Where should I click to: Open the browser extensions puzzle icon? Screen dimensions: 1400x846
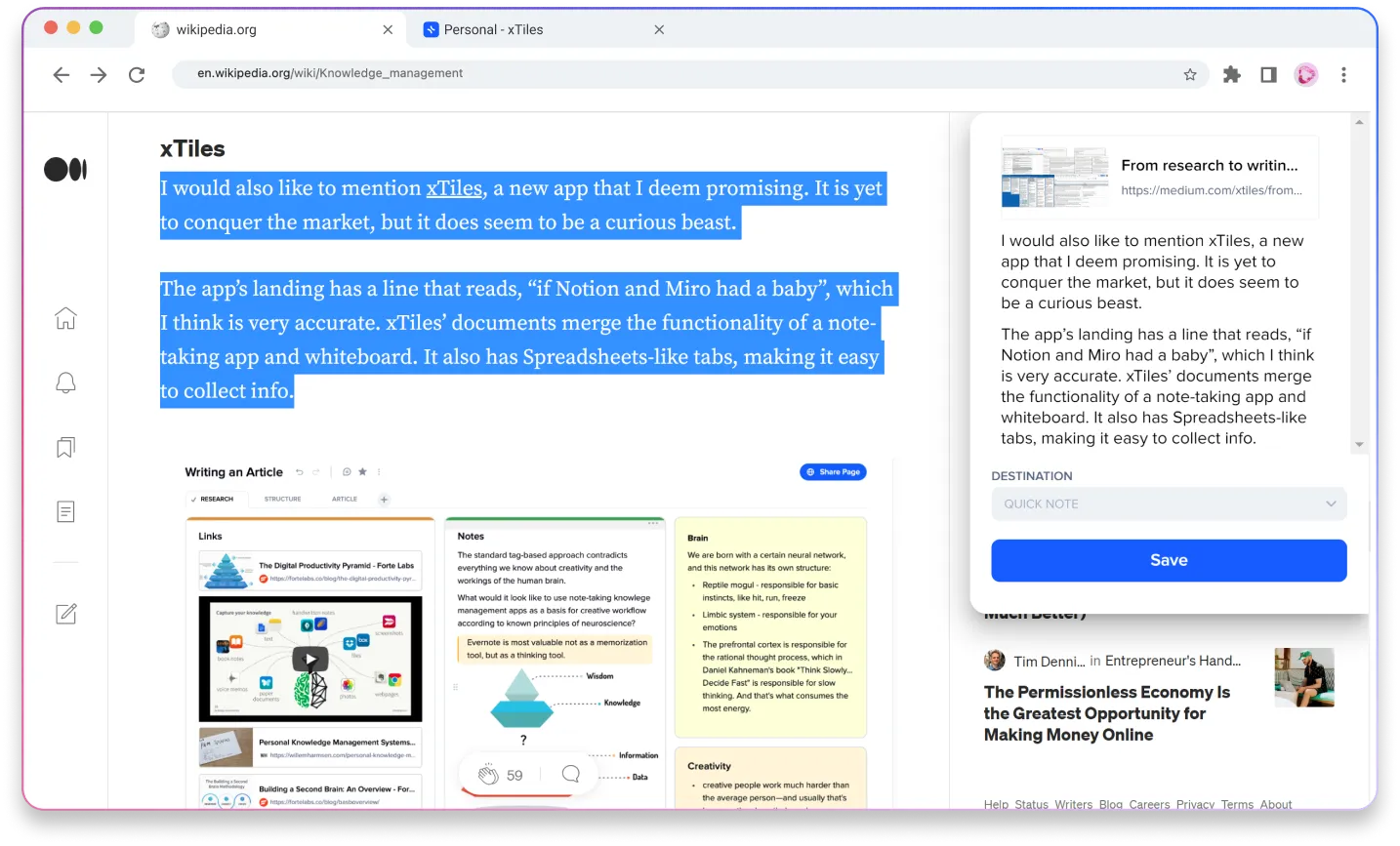(1232, 74)
